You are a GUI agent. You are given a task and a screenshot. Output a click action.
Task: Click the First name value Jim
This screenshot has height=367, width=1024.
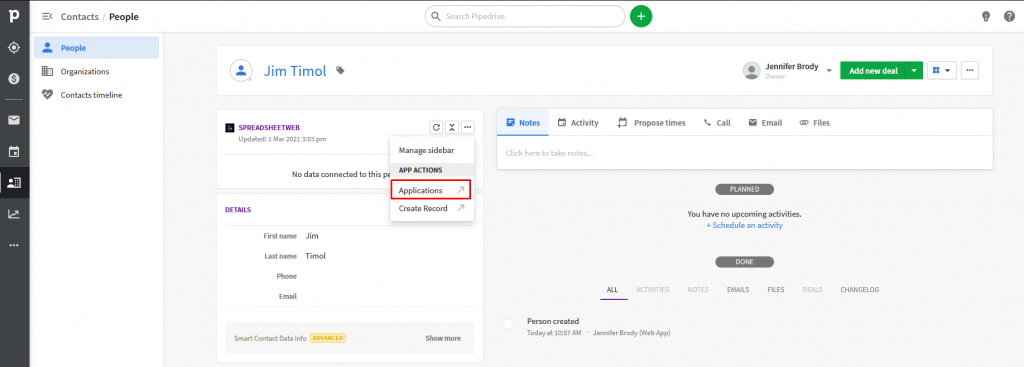click(x=312, y=236)
